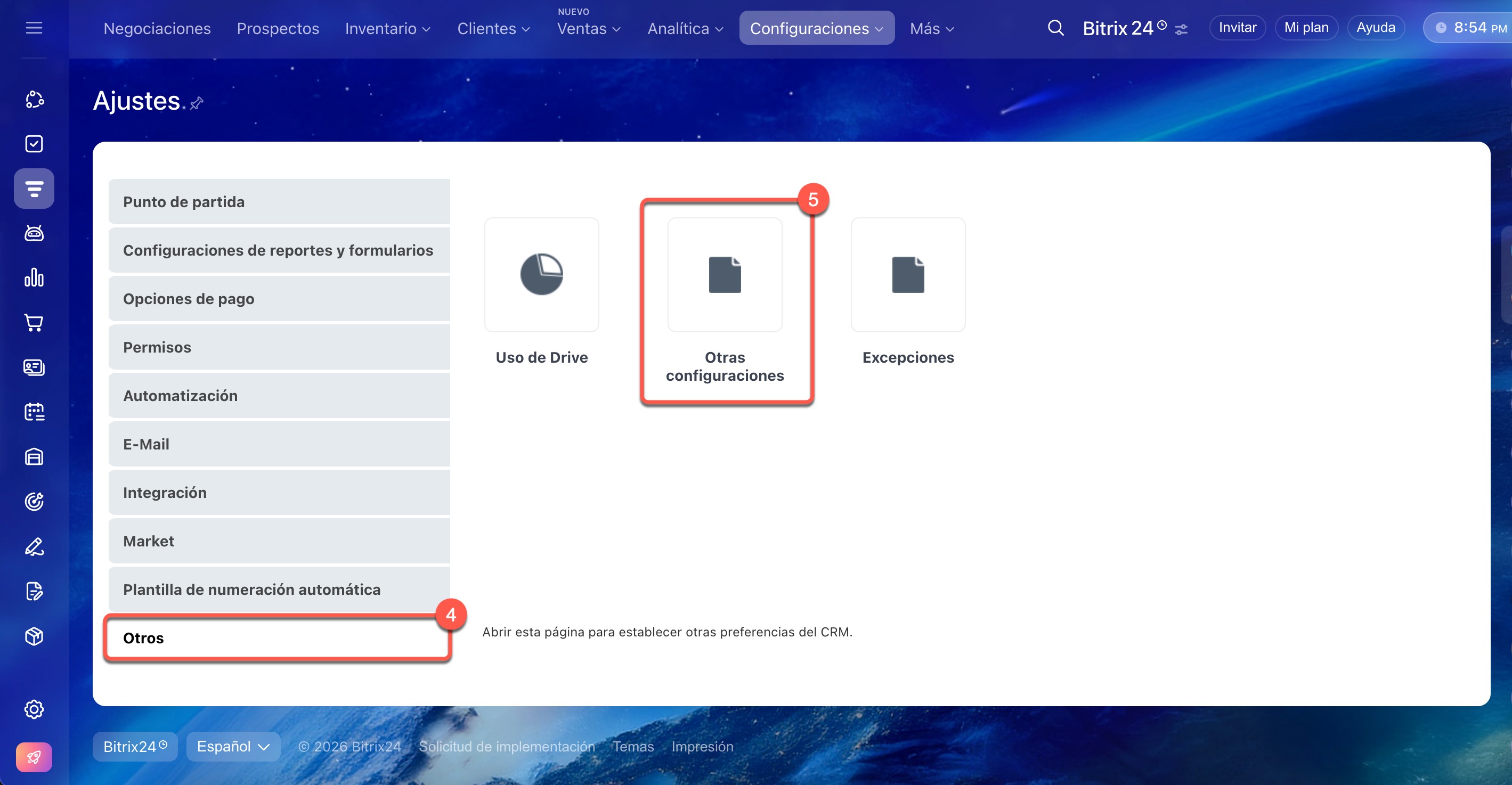Expand the Inventario dropdown menu

pyautogui.click(x=387, y=28)
